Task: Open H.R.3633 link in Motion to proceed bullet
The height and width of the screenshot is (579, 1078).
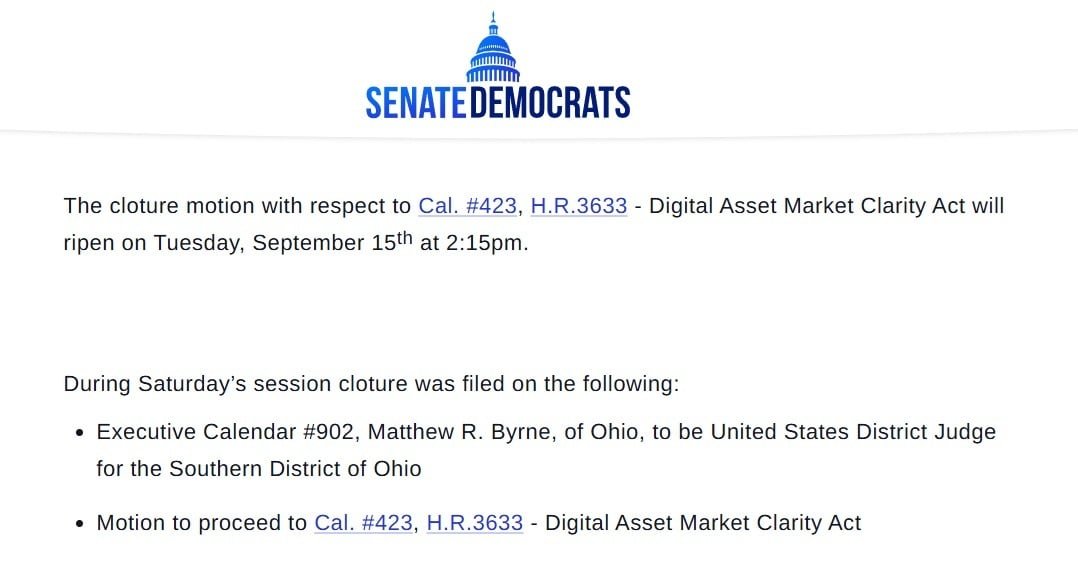Action: 474,523
